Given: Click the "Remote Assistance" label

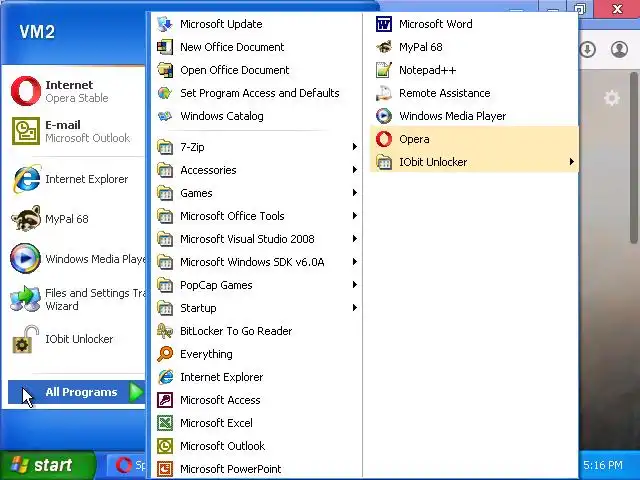Looking at the screenshot, I should pyautogui.click(x=444, y=93).
